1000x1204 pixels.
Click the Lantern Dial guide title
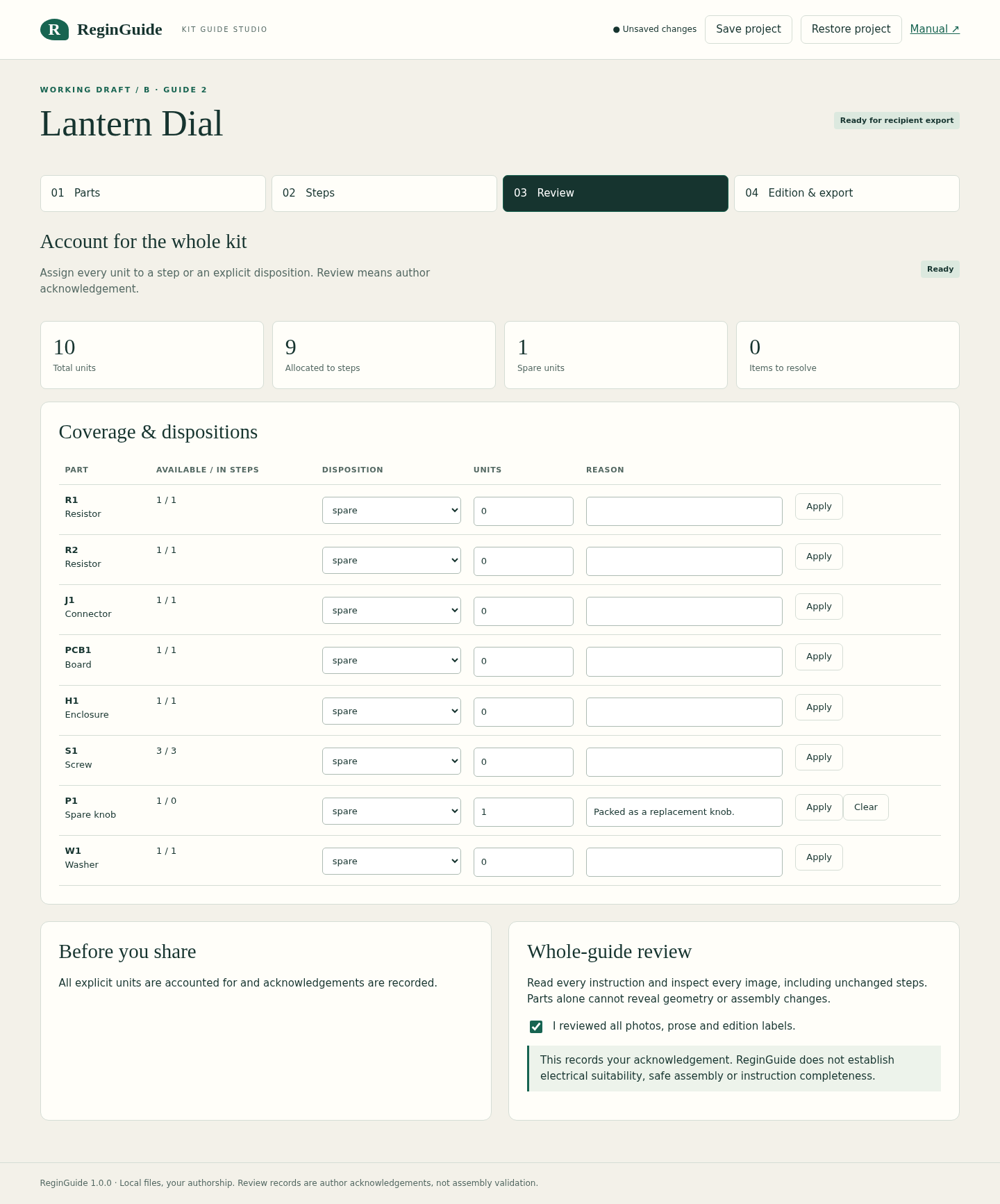[x=132, y=124]
